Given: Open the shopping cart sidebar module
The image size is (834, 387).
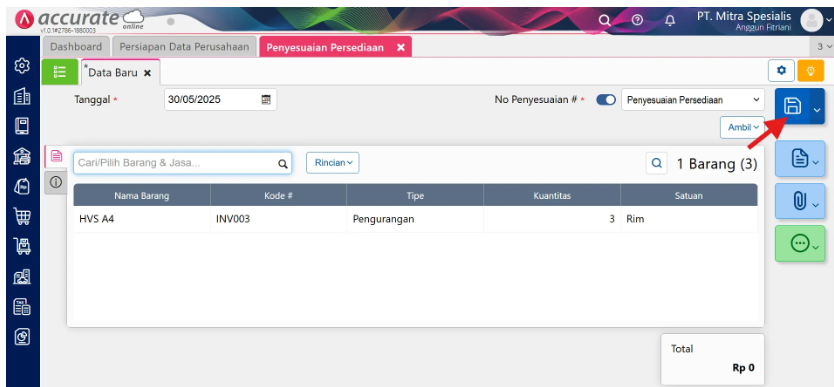Looking at the screenshot, I should click(22, 216).
